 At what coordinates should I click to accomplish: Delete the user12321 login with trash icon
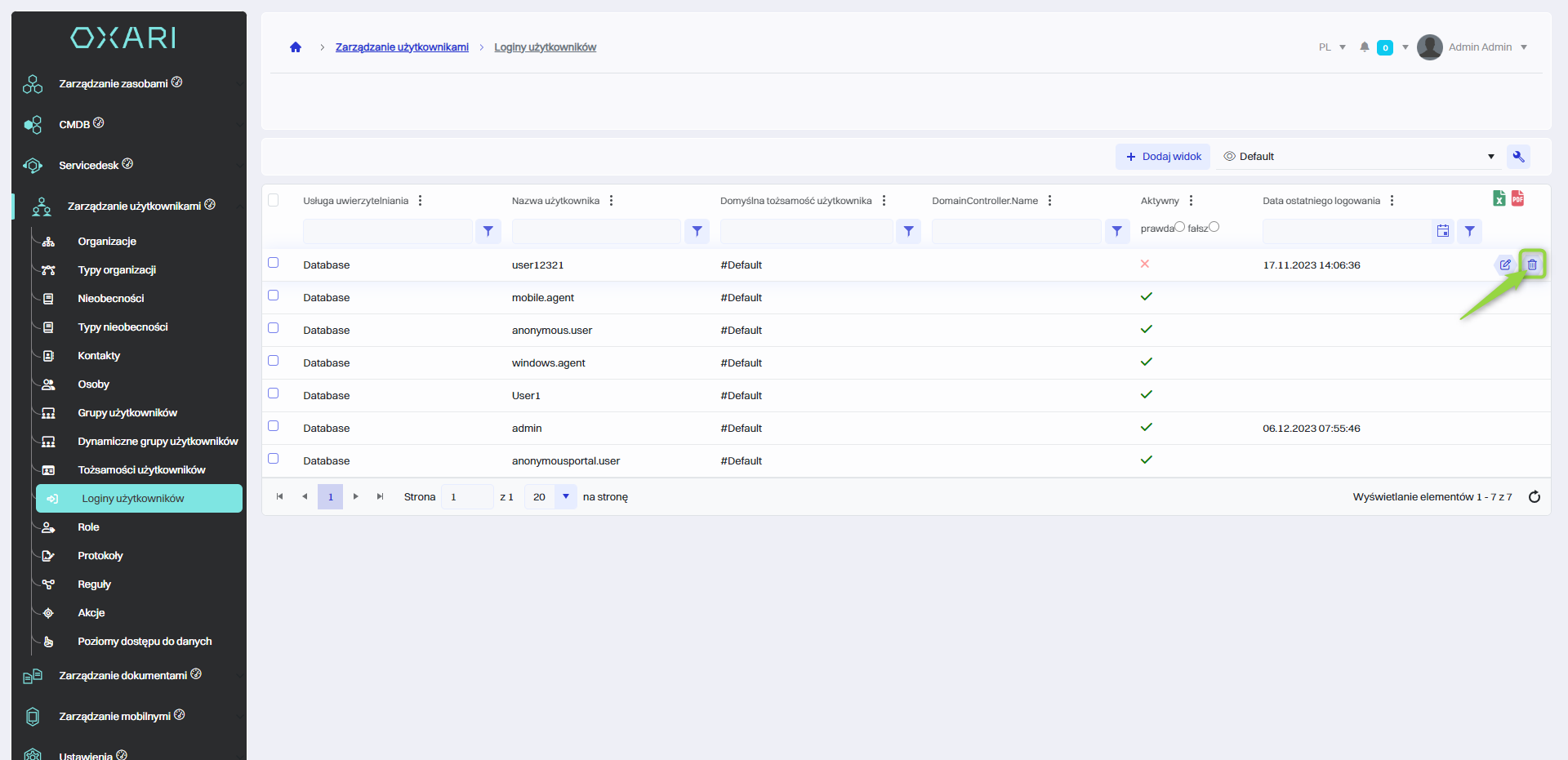point(1532,264)
